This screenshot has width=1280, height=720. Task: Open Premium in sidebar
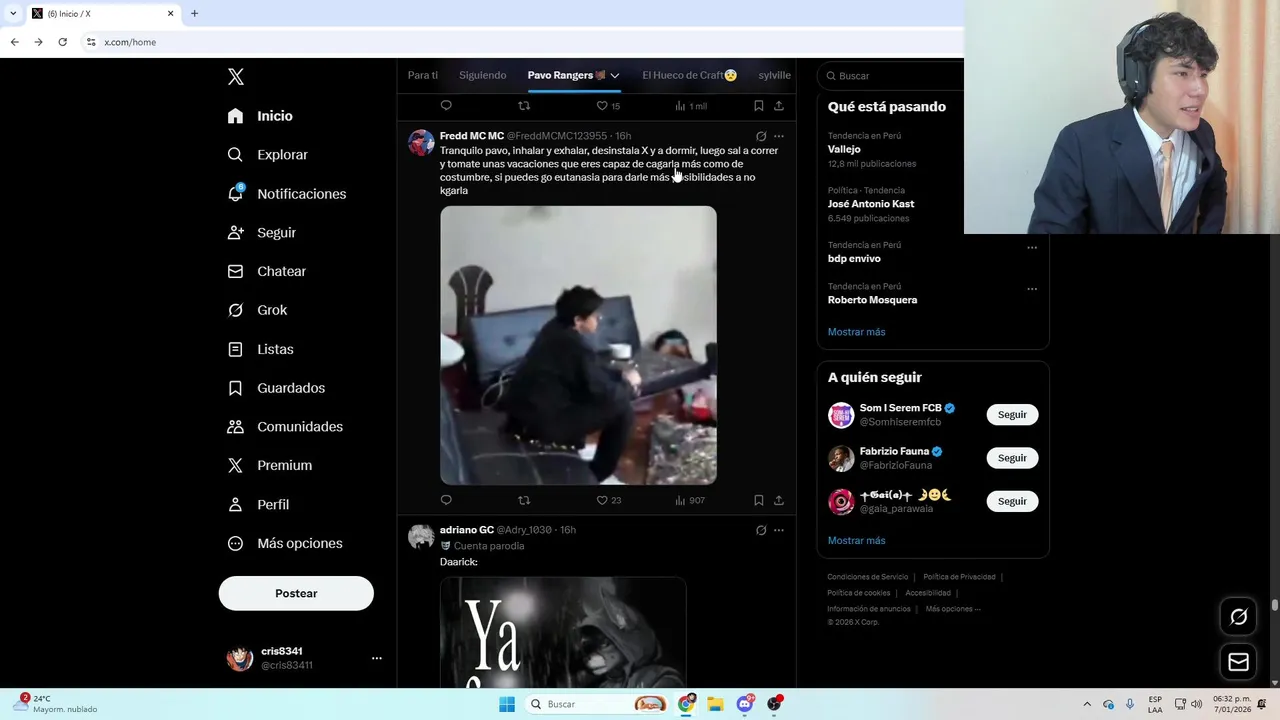tap(269, 466)
